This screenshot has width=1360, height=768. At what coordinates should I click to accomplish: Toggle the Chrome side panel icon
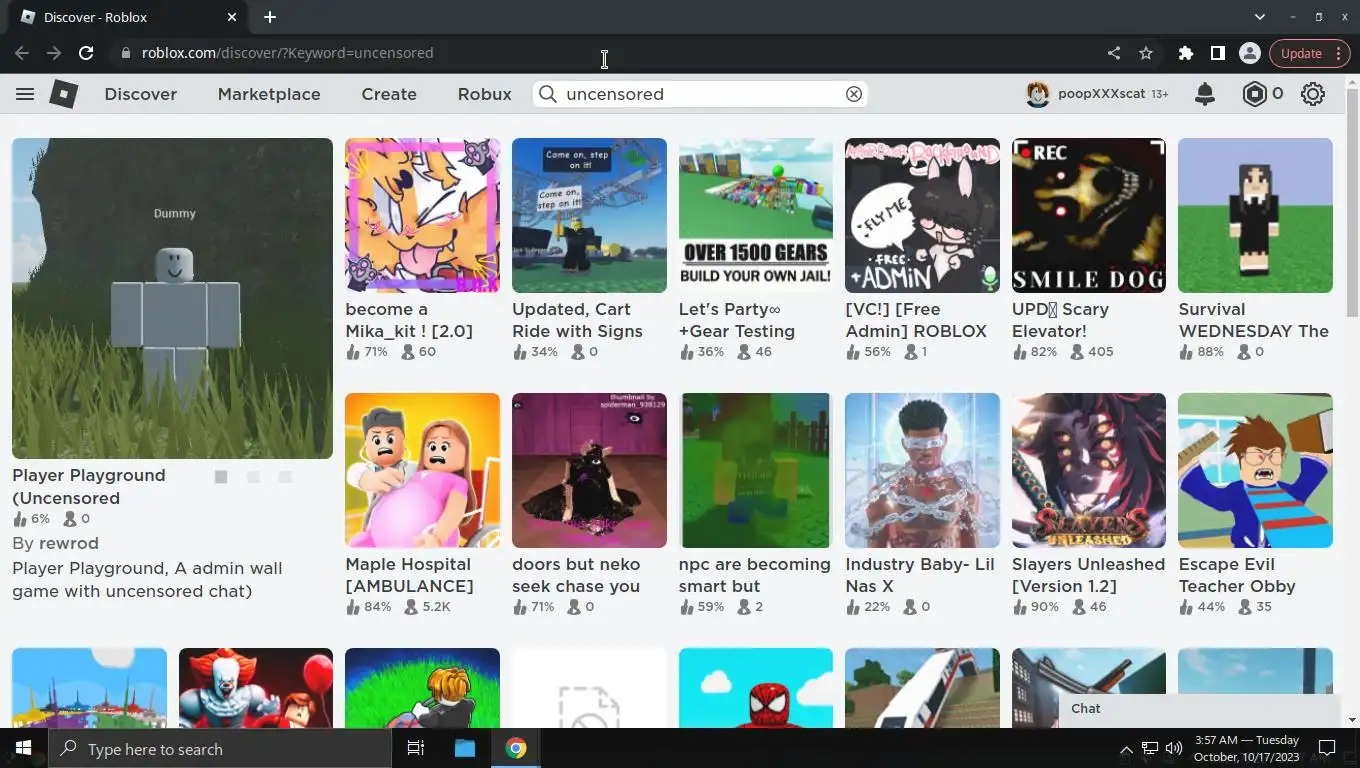click(1218, 53)
